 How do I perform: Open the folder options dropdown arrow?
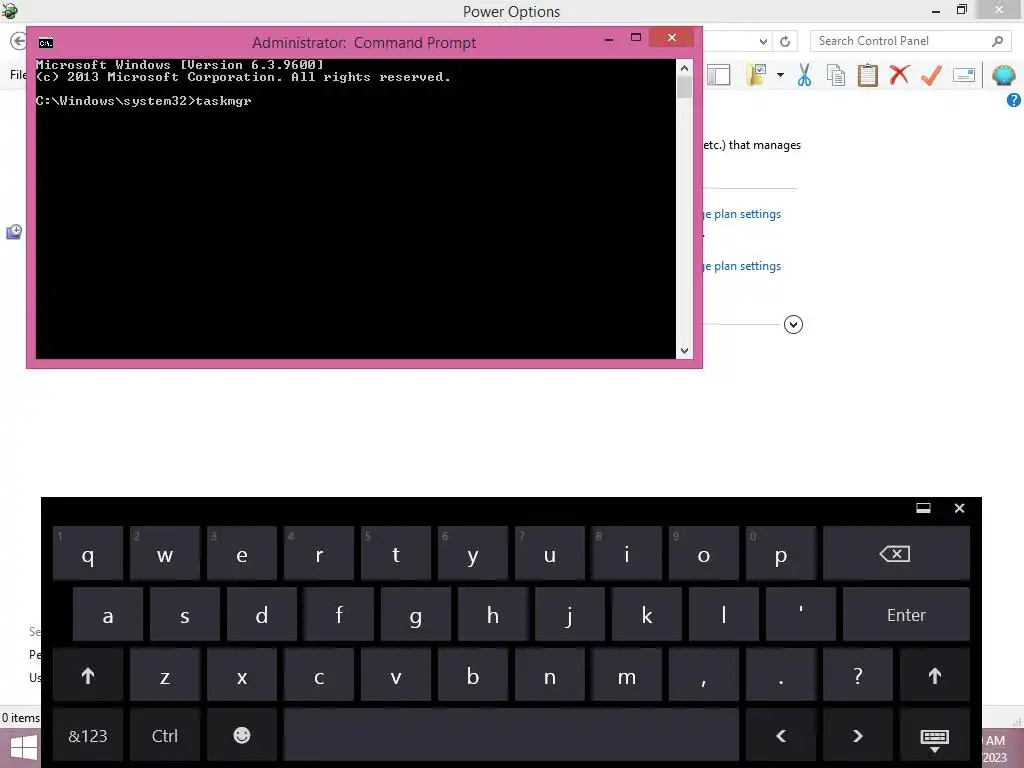(x=780, y=75)
